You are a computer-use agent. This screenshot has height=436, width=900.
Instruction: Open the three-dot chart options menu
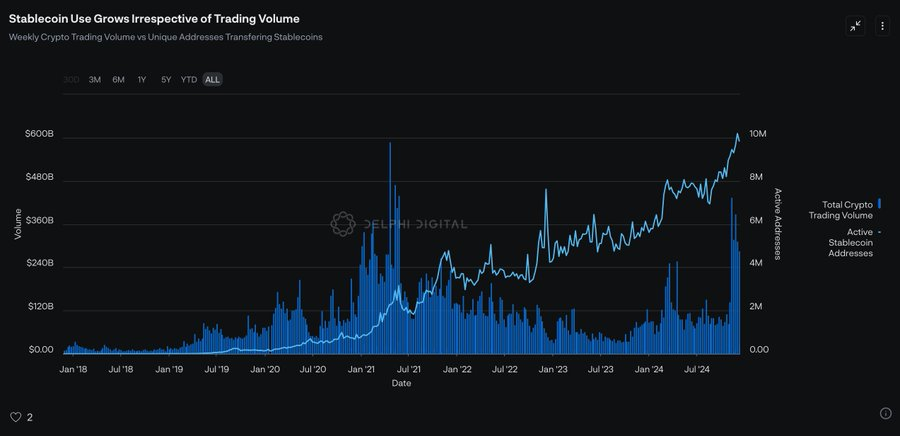pos(882,26)
